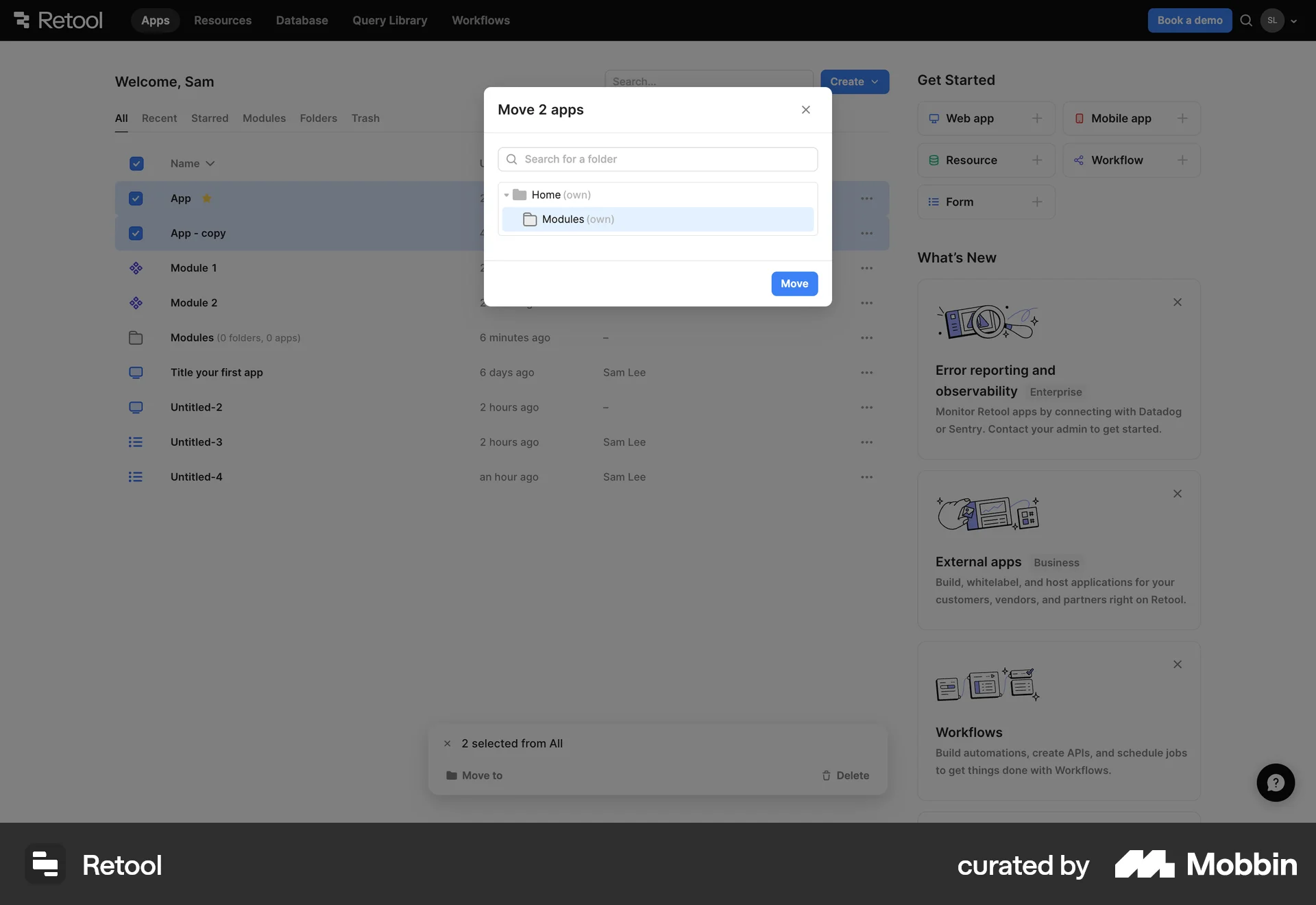Viewport: 1316px width, 905px height.
Task: Toggle the select-all checkbox in the header
Action: [136, 163]
